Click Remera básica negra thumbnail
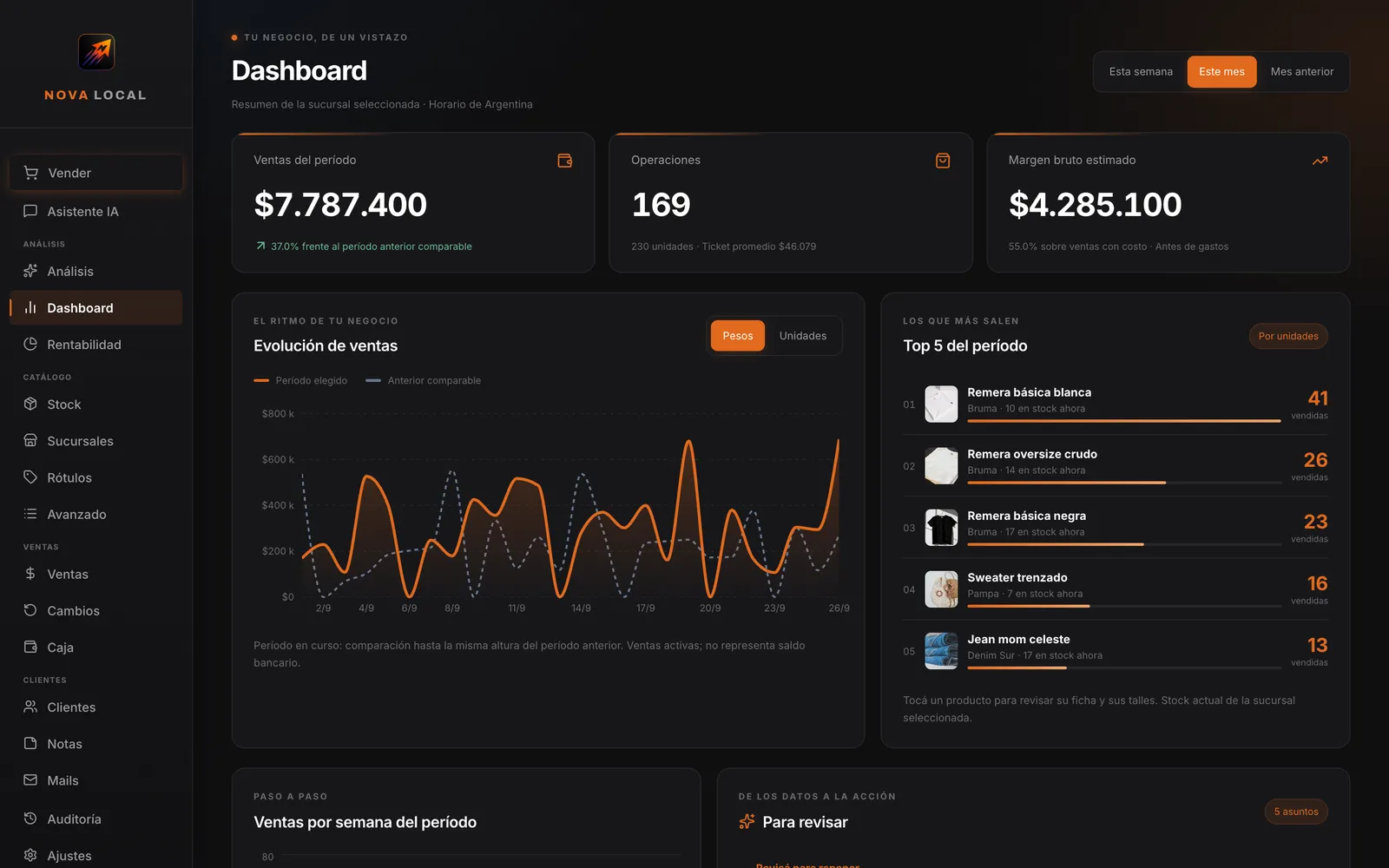 [941, 527]
